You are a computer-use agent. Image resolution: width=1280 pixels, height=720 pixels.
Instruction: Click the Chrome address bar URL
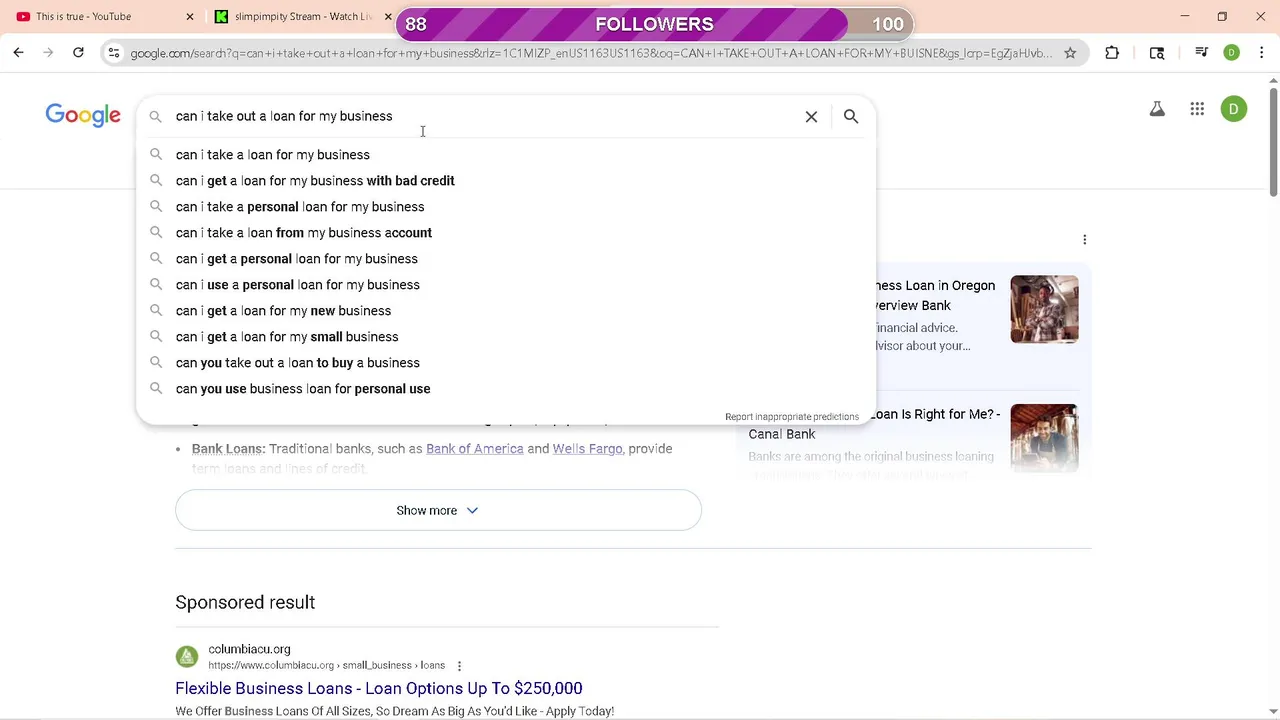pyautogui.click(x=590, y=53)
